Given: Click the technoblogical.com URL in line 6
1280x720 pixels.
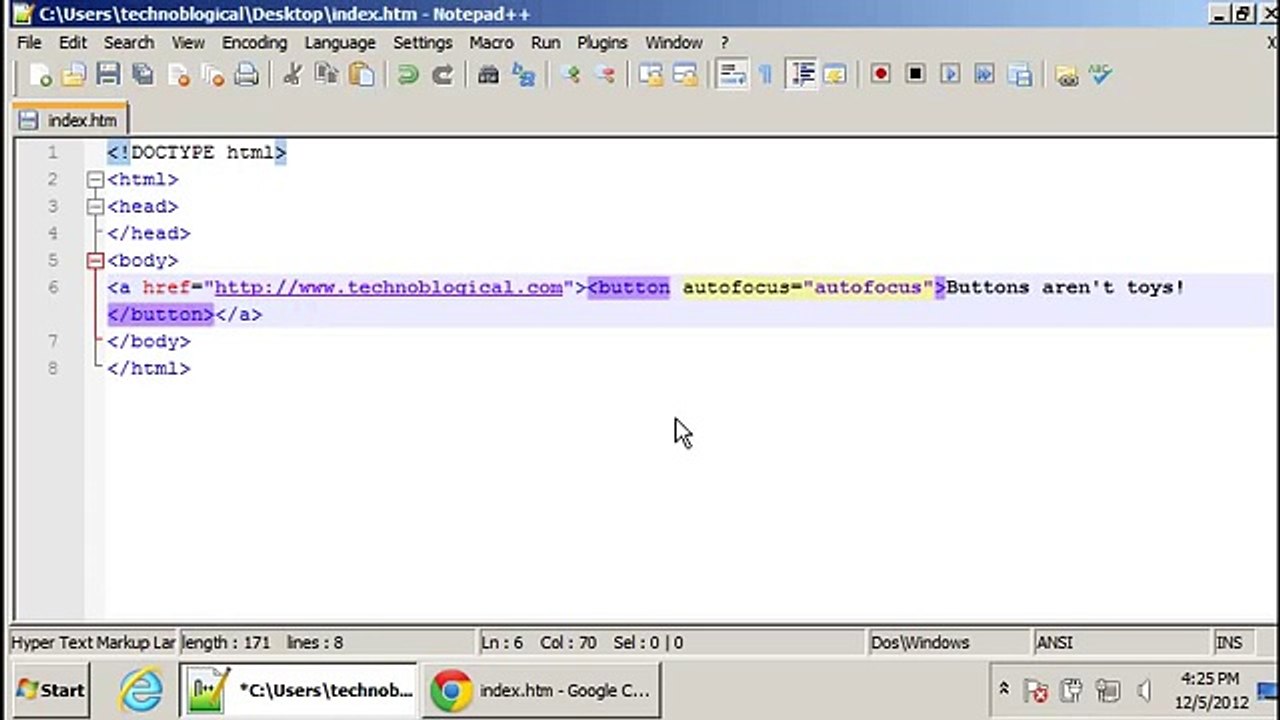Looking at the screenshot, I should coord(388,288).
